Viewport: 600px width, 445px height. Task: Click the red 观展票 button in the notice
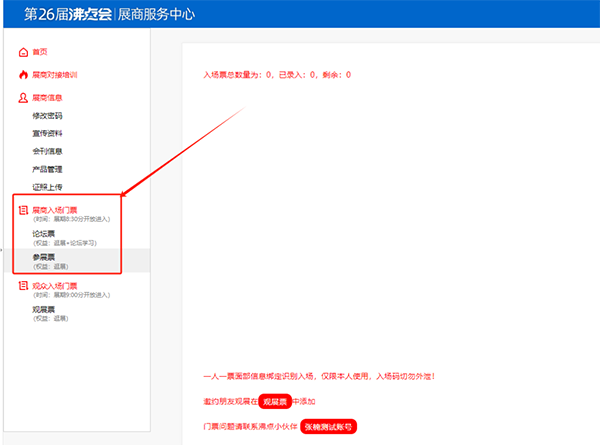(x=275, y=401)
